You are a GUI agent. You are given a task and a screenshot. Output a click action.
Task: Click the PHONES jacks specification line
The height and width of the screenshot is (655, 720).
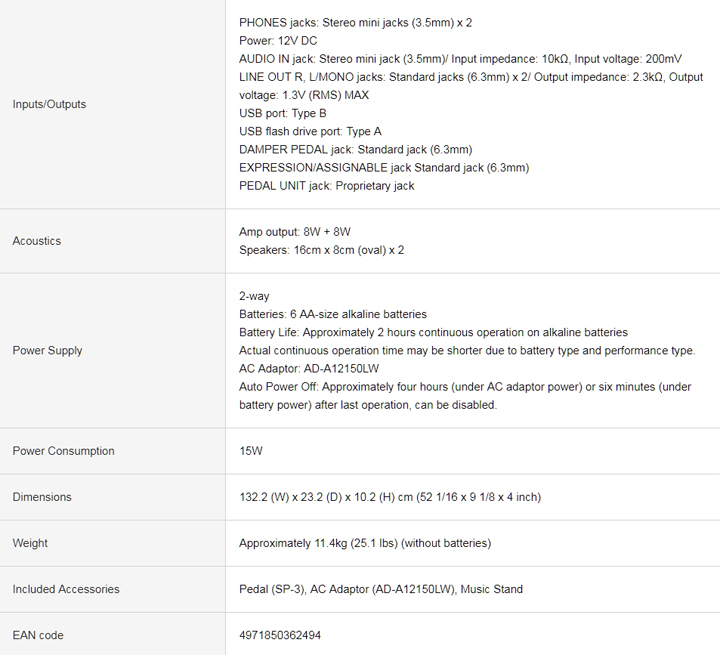[x=355, y=23]
